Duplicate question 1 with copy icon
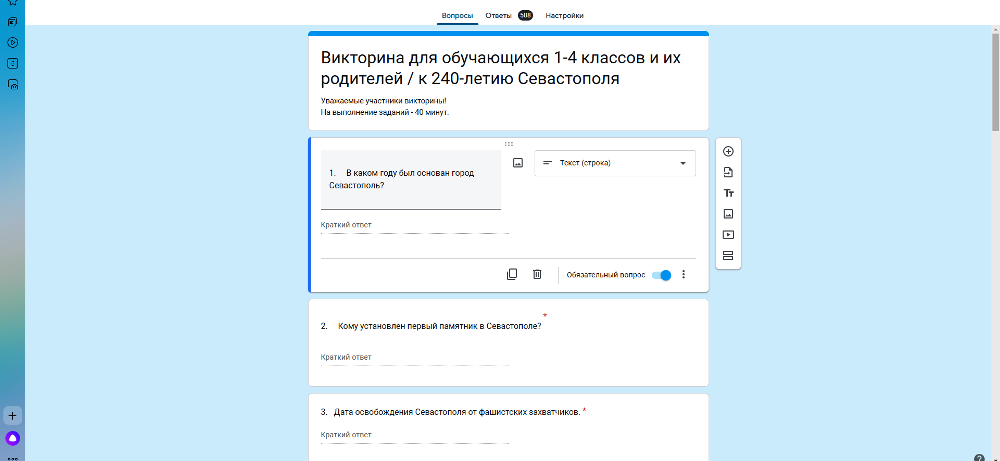This screenshot has width=1000, height=461. point(512,274)
